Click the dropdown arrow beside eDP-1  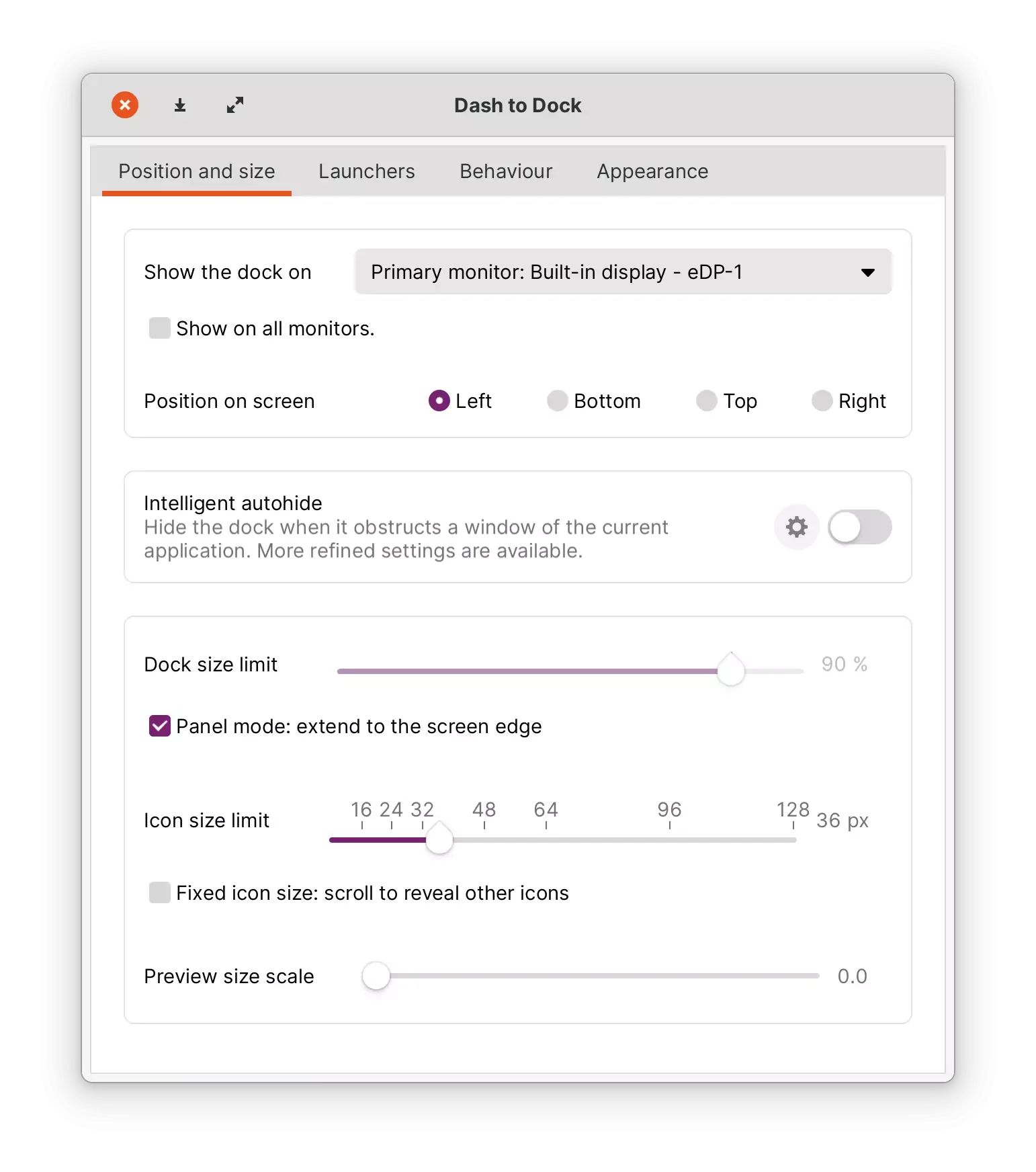[x=867, y=272]
